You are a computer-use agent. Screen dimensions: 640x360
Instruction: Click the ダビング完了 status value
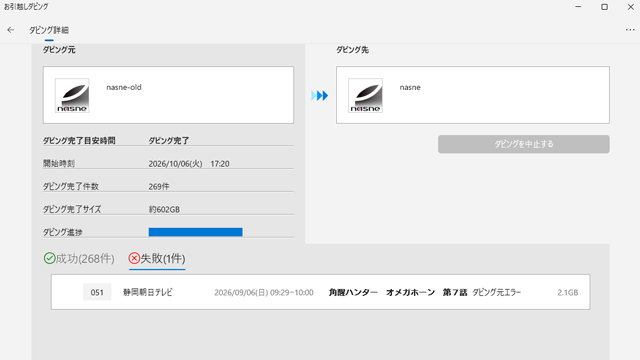click(x=169, y=141)
